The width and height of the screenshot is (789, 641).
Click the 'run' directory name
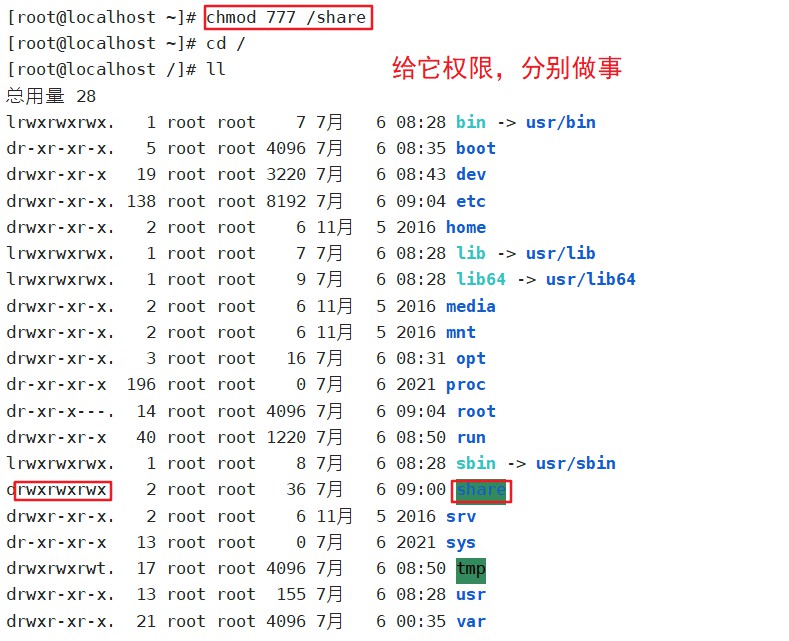click(471, 438)
